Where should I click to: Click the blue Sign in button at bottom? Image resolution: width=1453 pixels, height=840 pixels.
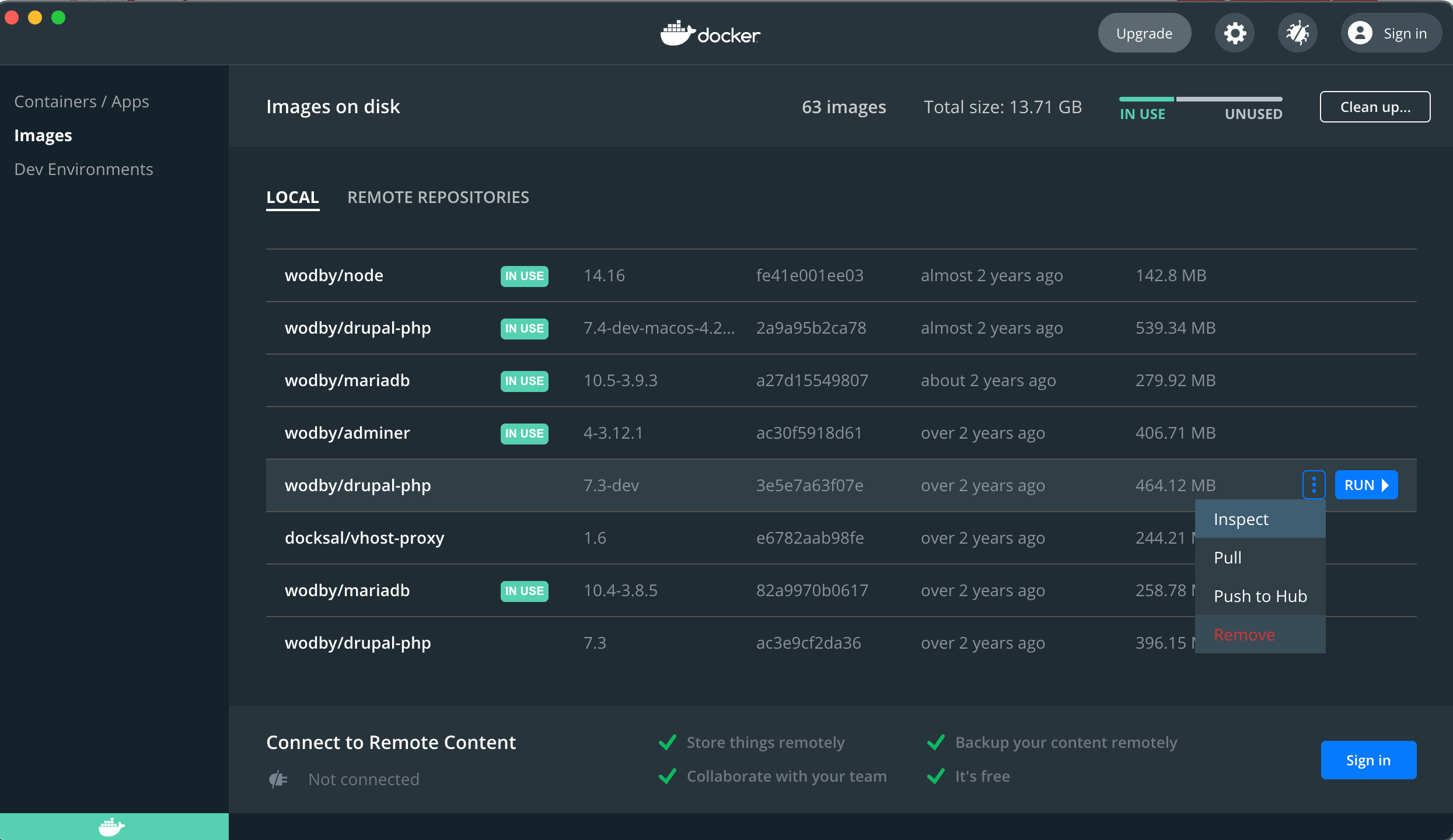[x=1368, y=760]
